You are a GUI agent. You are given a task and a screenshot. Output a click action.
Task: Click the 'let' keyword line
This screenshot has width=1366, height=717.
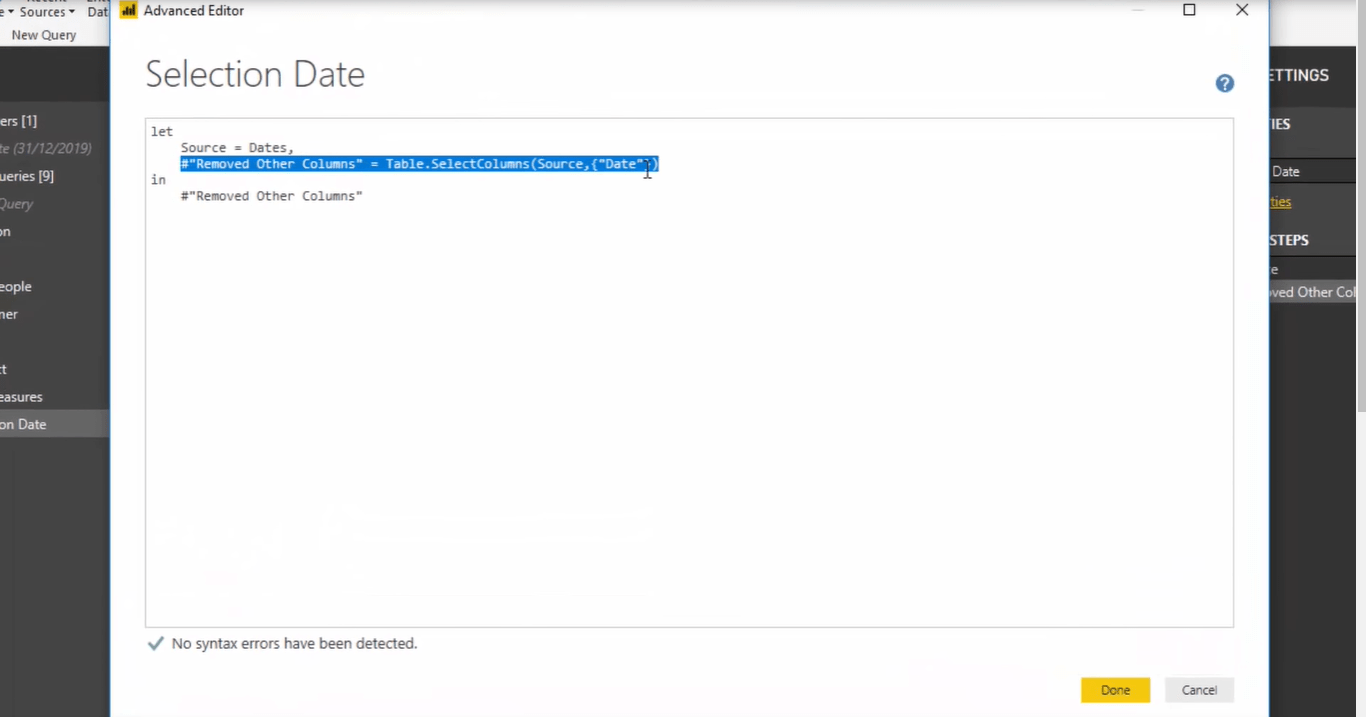[x=162, y=132]
